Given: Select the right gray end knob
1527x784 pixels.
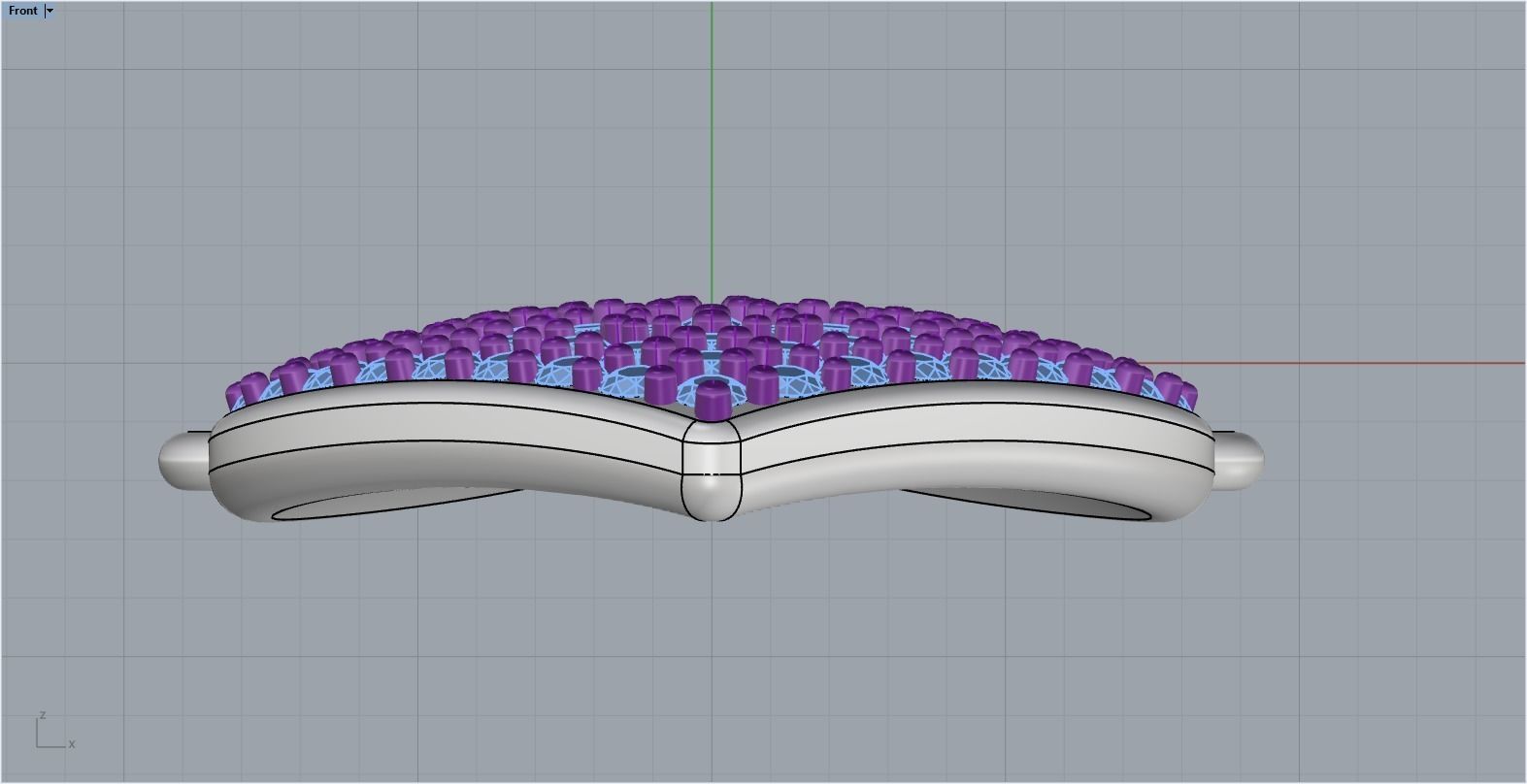Looking at the screenshot, I should click(x=1239, y=459).
